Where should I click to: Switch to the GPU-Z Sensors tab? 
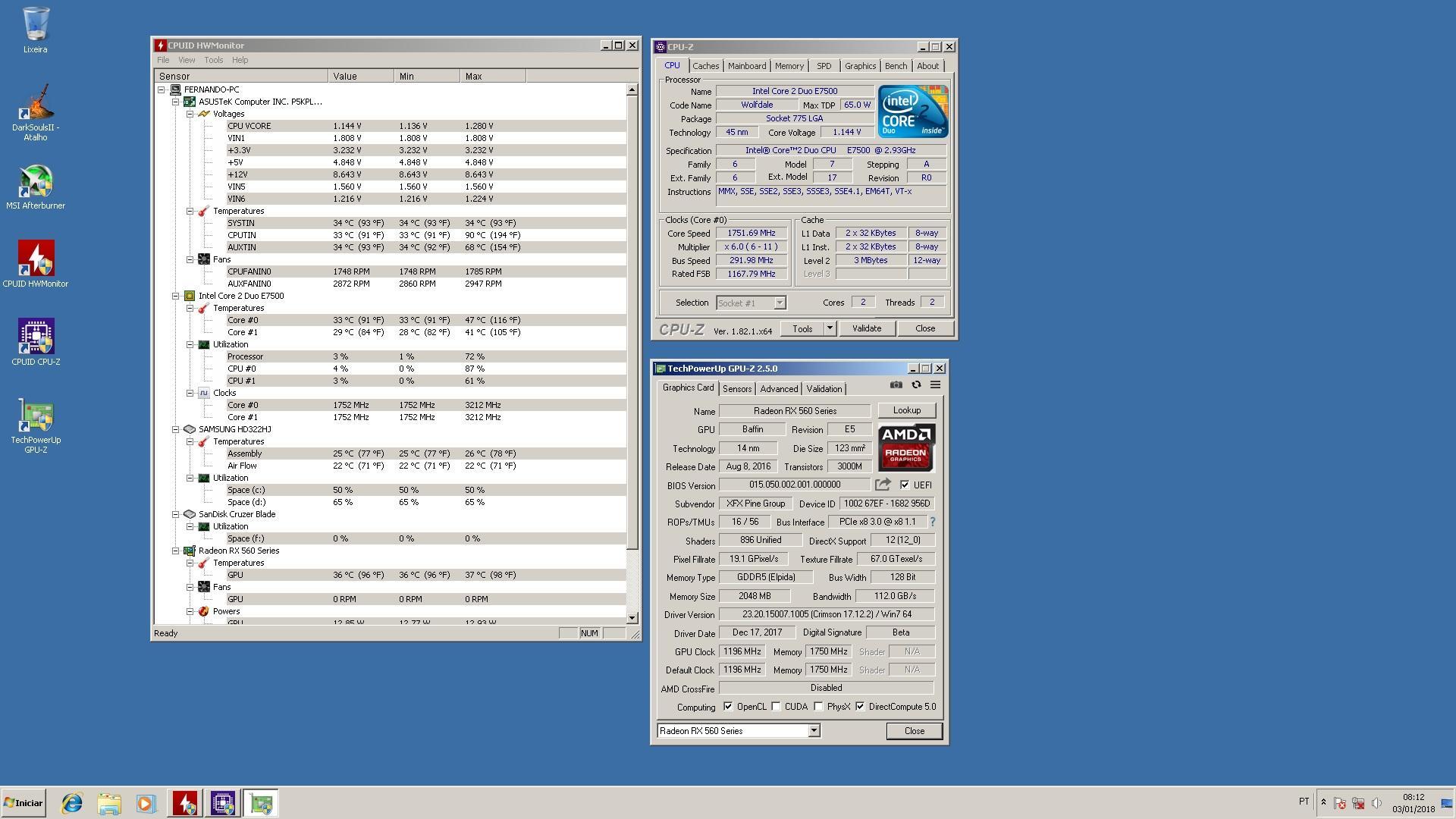tap(737, 389)
